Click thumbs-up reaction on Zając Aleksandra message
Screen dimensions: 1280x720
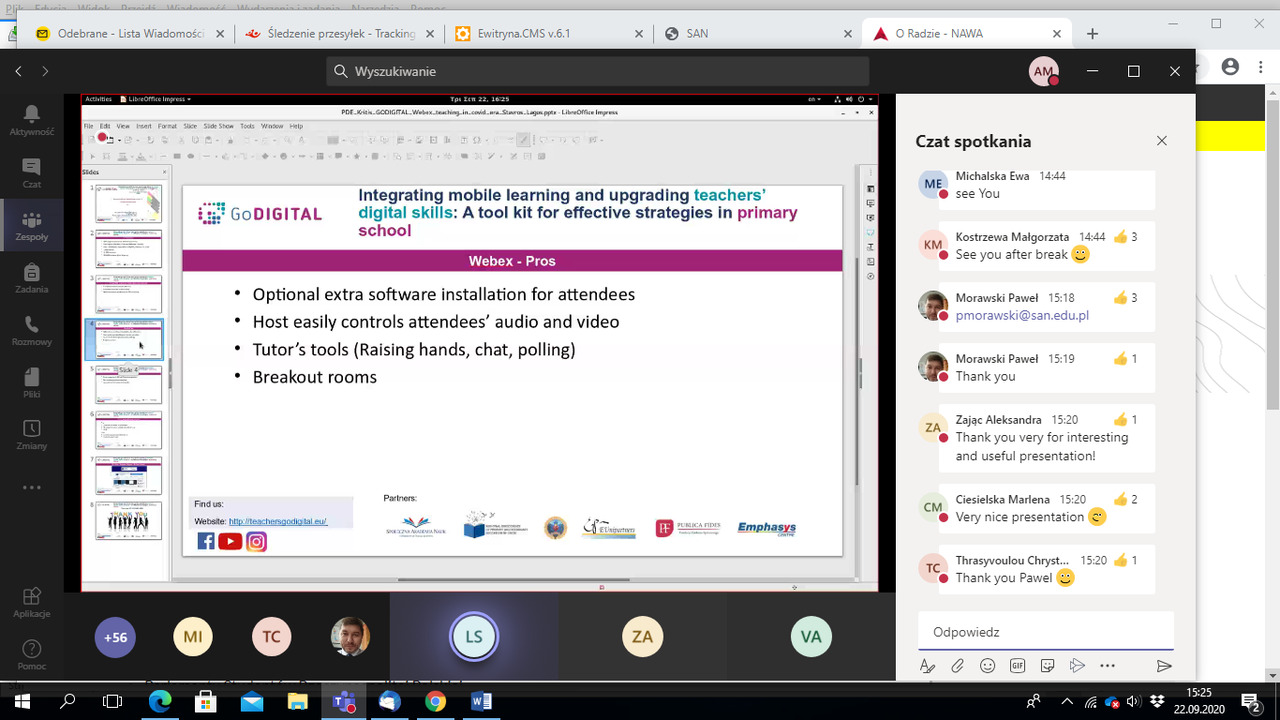click(1120, 420)
